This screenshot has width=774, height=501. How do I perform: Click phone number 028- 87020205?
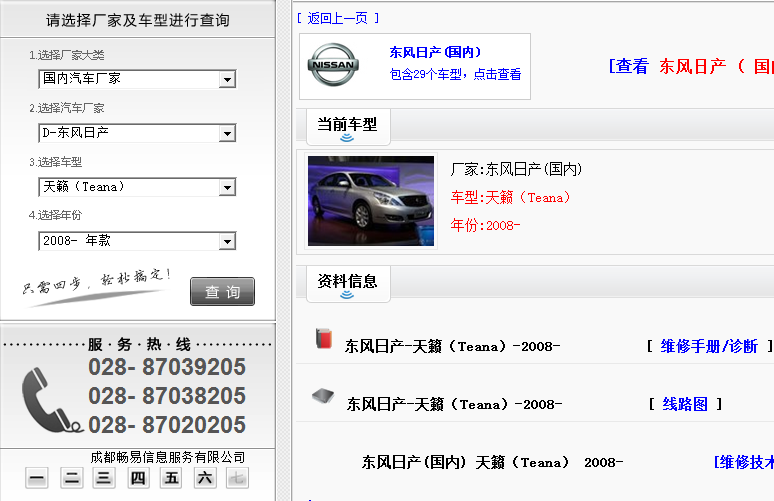[x=167, y=425]
